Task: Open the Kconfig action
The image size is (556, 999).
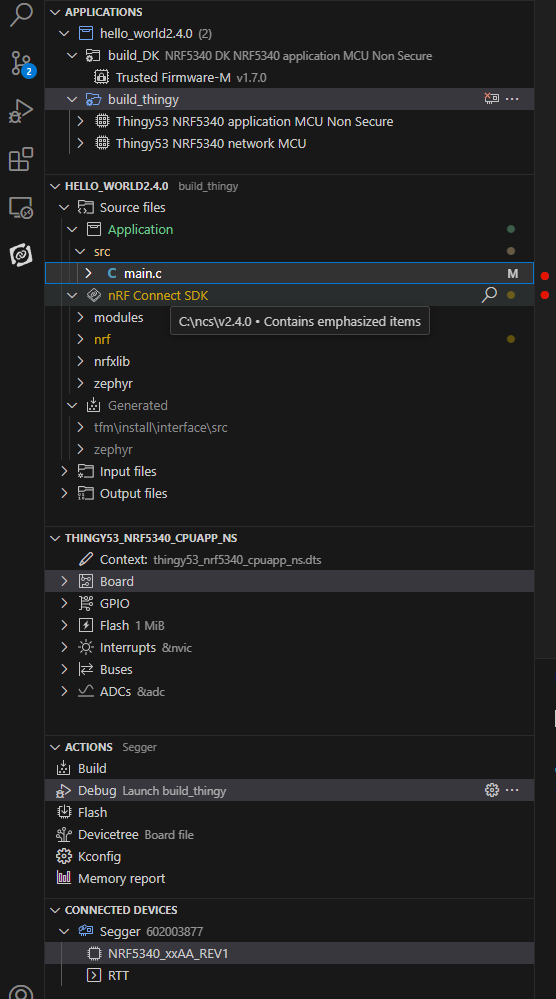Action: pyautogui.click(x=99, y=856)
